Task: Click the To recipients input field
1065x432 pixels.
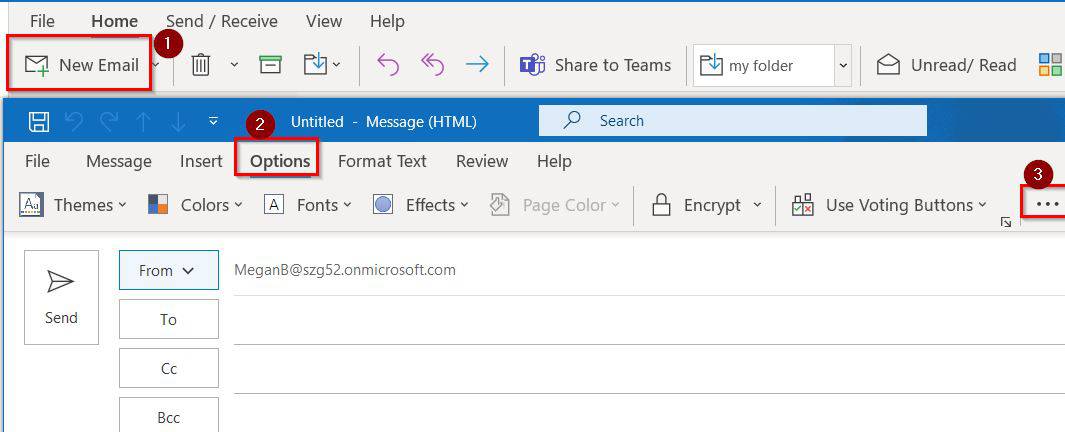Action: (649, 320)
